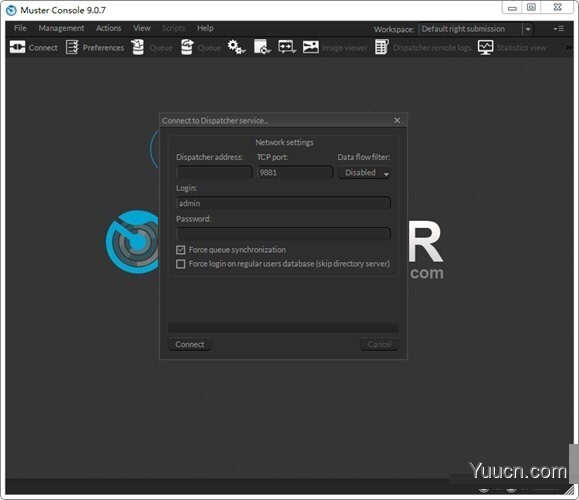Viewport: 579px width, 500px height.
Task: Click the calendar-refresh toolbar icon
Action: (x=262, y=47)
